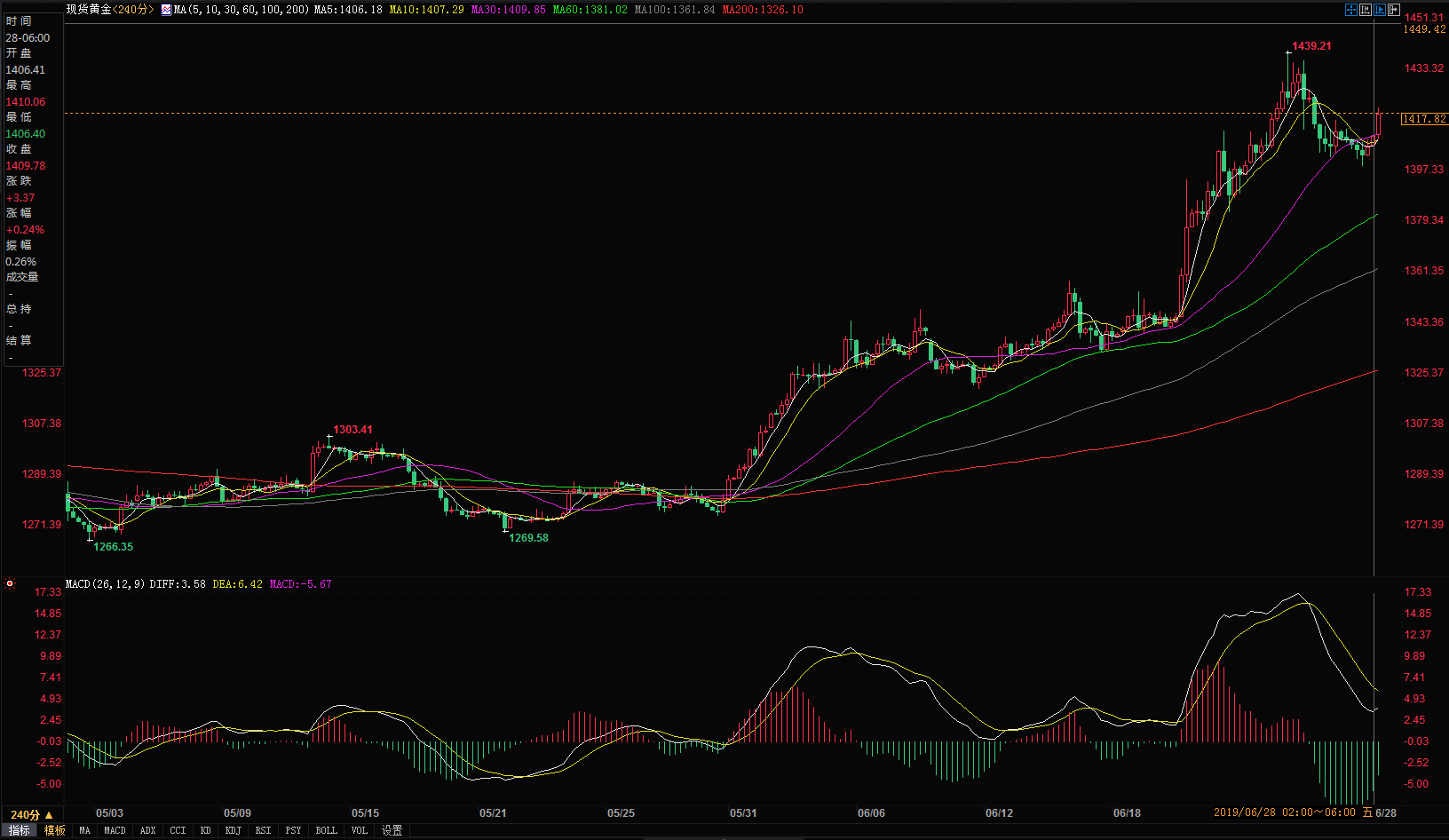This screenshot has width=1449, height=840.
Task: Switch to the 指标 tab
Action: pyautogui.click(x=19, y=830)
